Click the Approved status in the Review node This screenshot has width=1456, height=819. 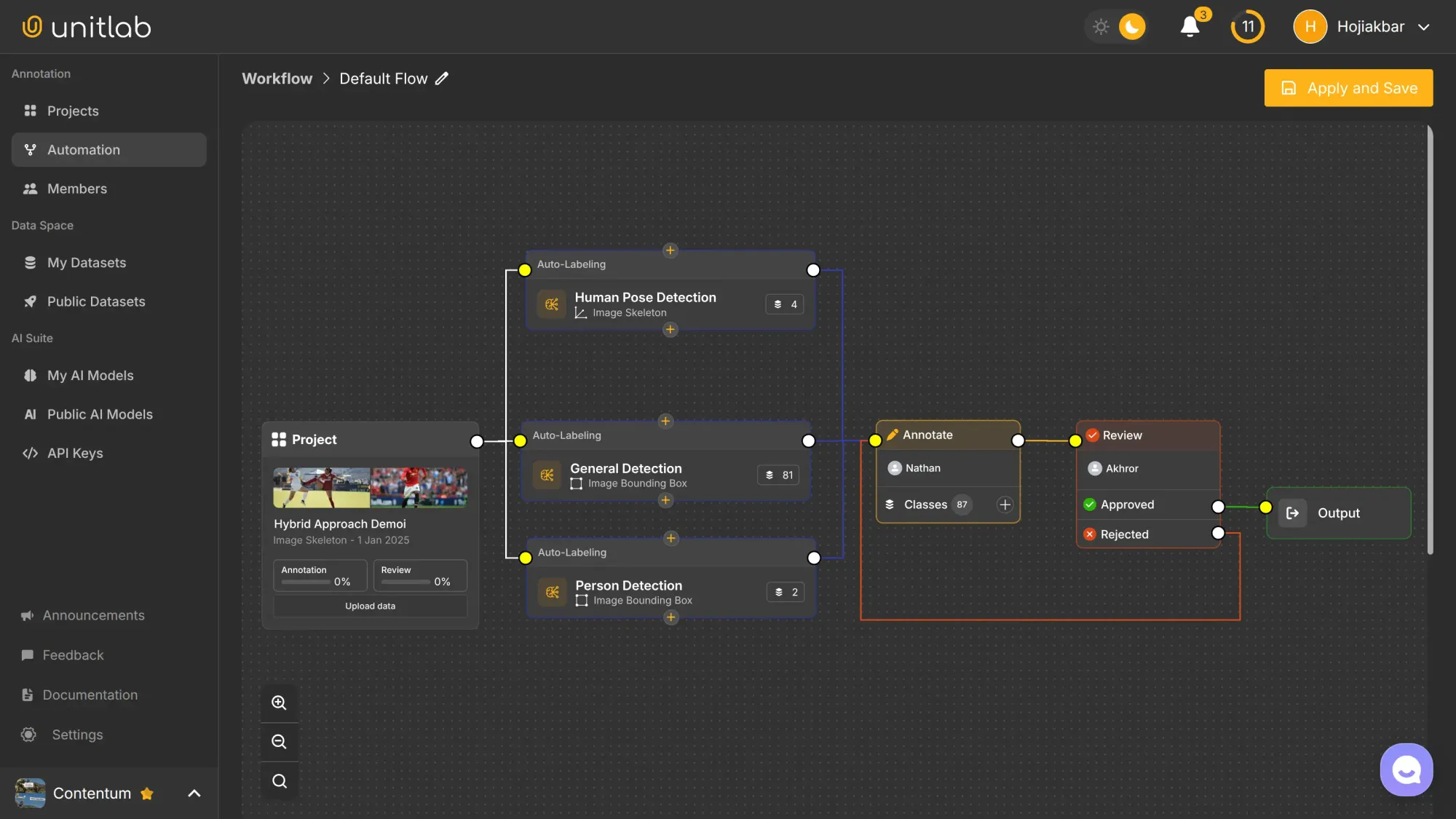pyautogui.click(x=1128, y=505)
